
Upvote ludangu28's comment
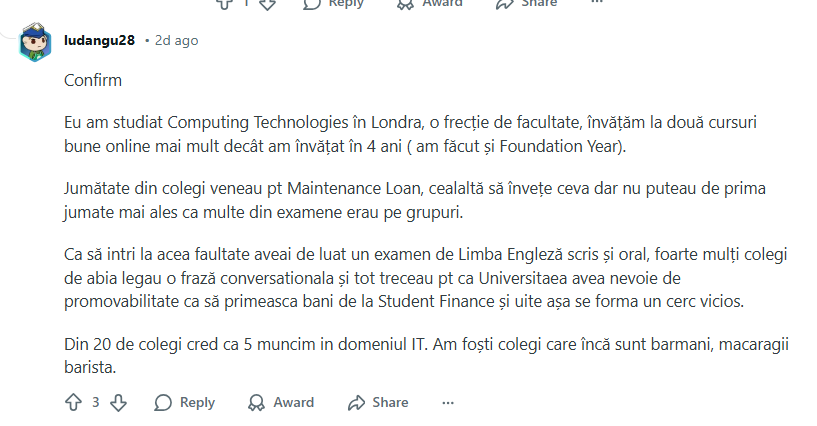(x=73, y=402)
